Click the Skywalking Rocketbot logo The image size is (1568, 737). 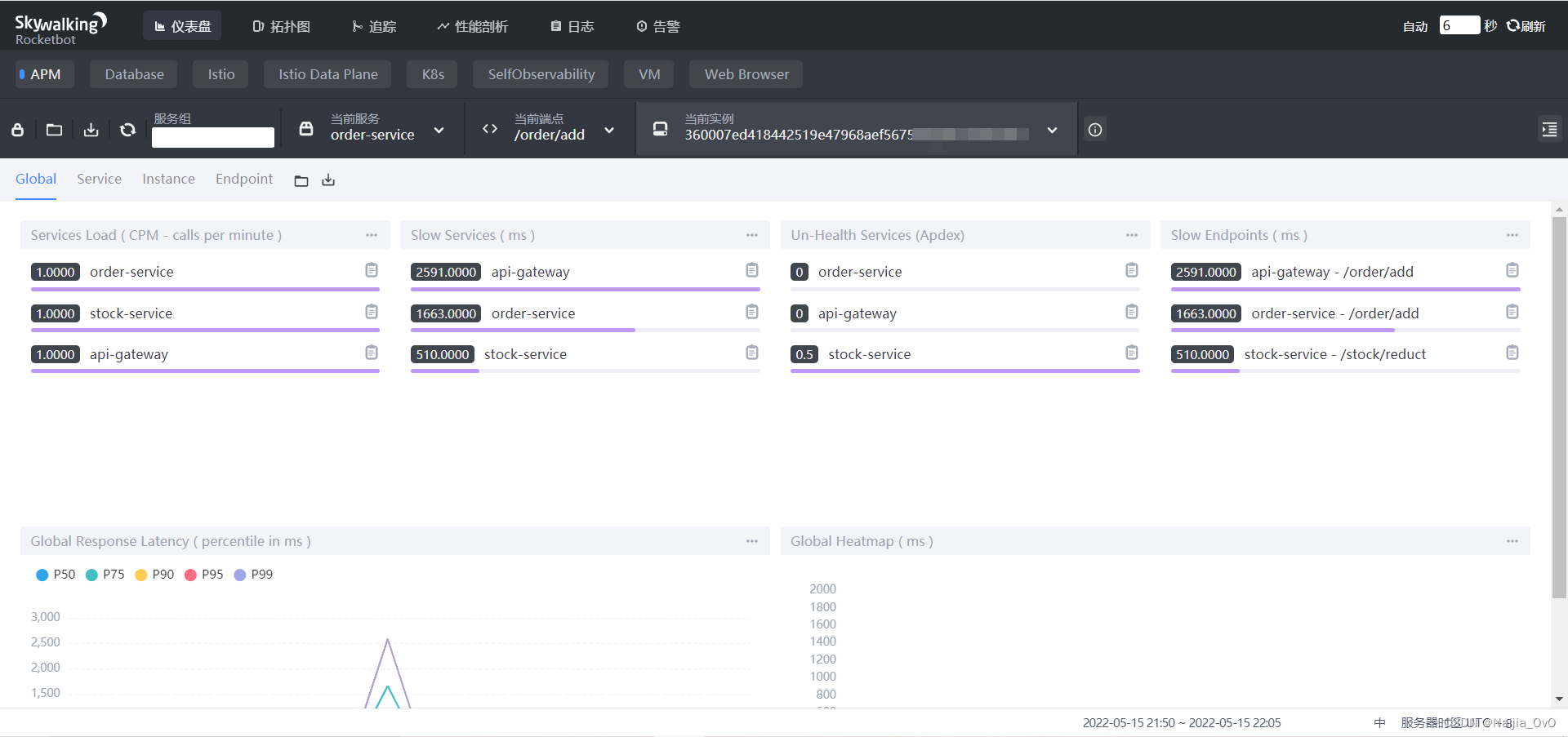click(x=60, y=28)
